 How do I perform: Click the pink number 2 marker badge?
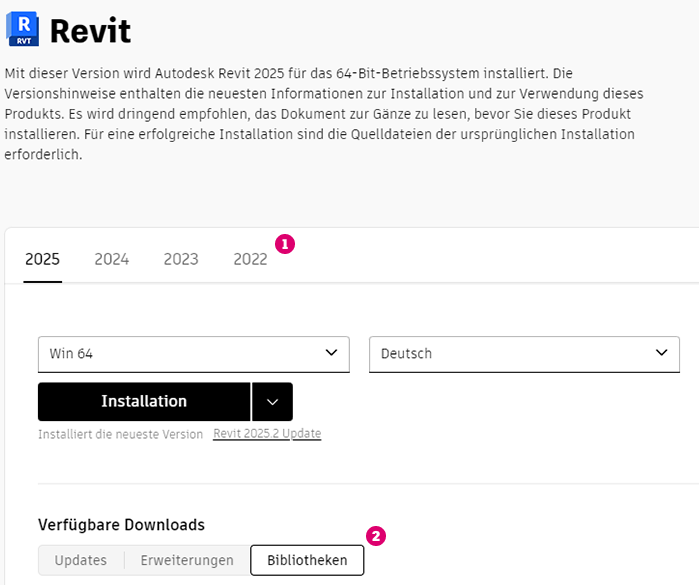point(376,536)
